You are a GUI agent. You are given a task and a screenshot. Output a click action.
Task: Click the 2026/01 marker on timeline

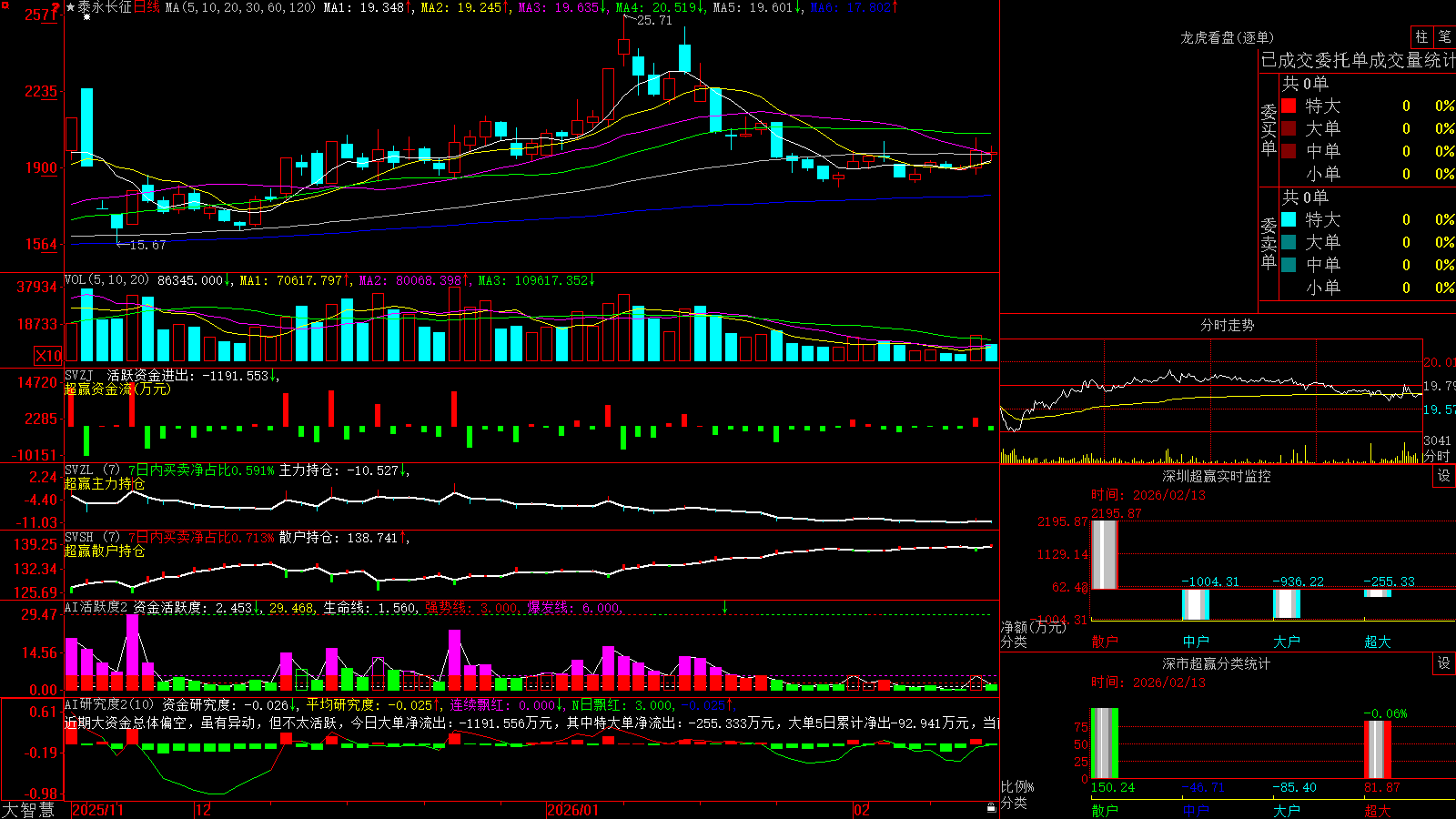coord(573,810)
